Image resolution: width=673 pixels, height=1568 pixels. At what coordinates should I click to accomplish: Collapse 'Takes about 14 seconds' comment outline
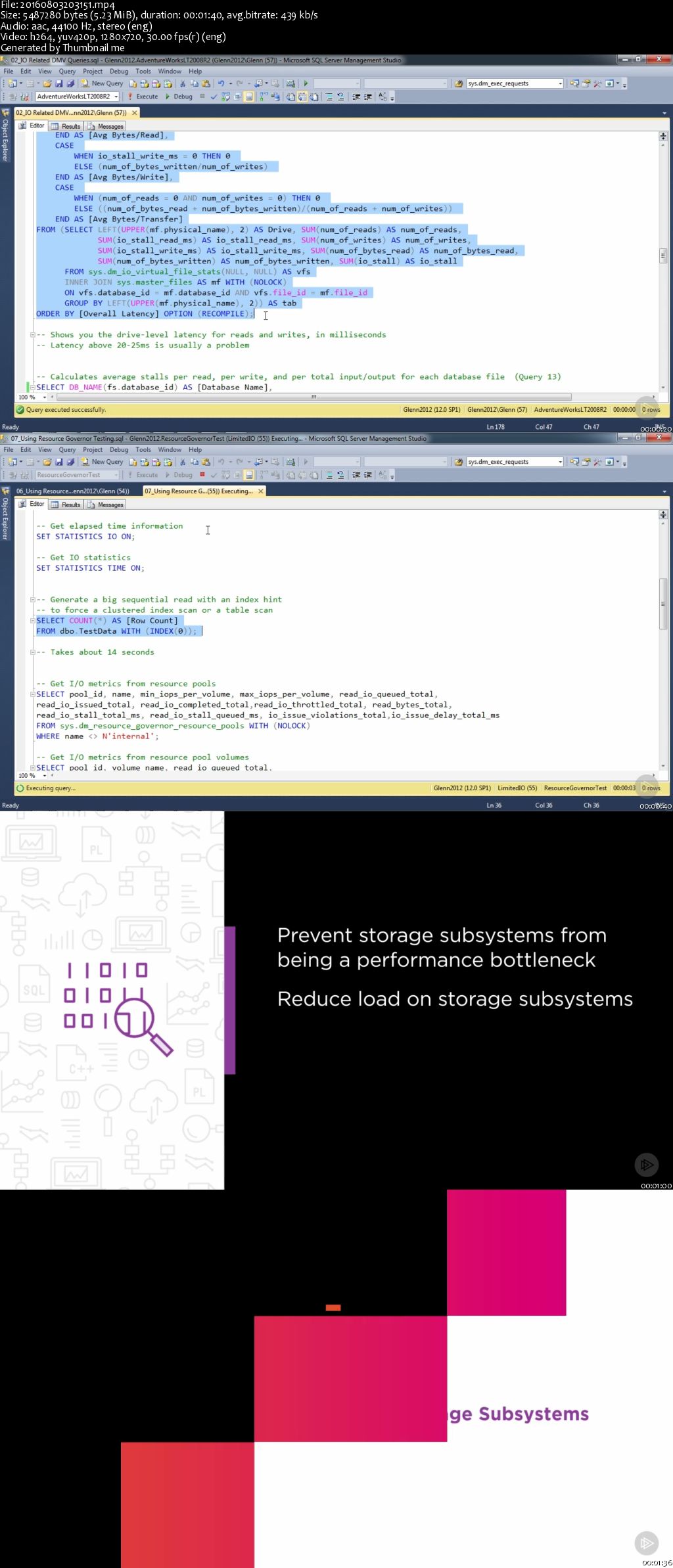[32, 652]
